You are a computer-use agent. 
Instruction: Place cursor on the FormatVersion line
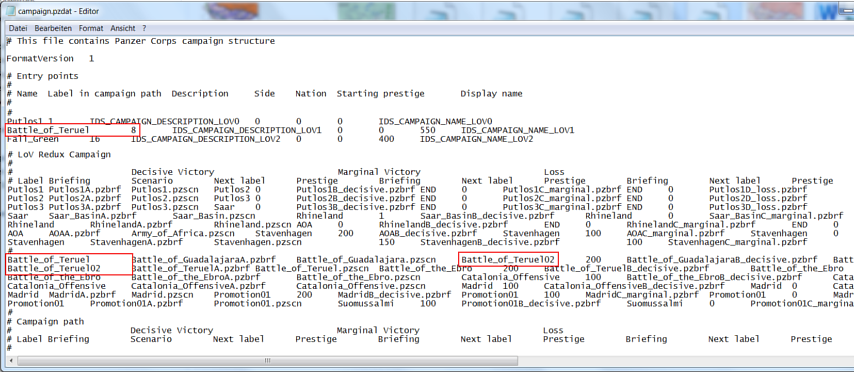50,58
